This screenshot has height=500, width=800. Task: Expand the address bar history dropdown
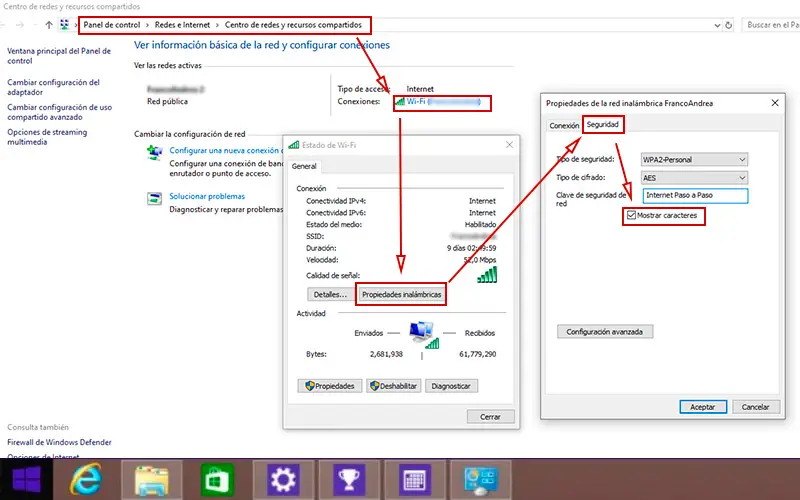[x=717, y=25]
